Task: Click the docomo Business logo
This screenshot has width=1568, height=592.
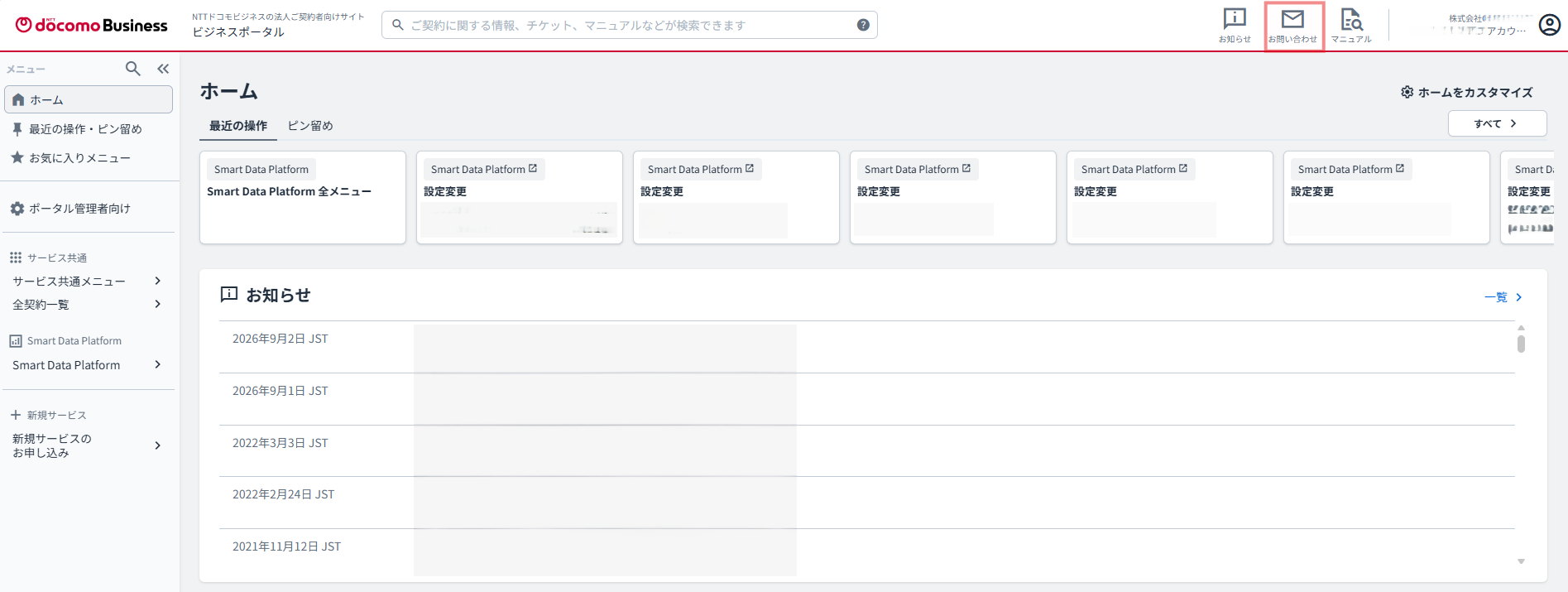Action: [92, 26]
